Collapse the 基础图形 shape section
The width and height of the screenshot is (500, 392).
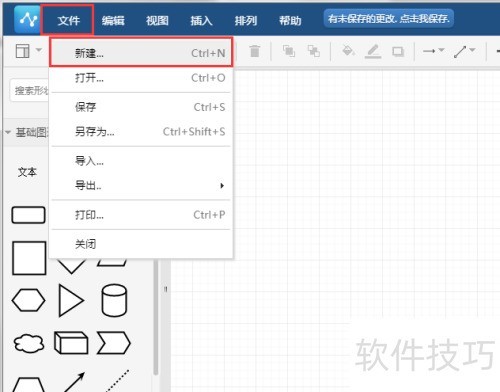click(x=8, y=132)
